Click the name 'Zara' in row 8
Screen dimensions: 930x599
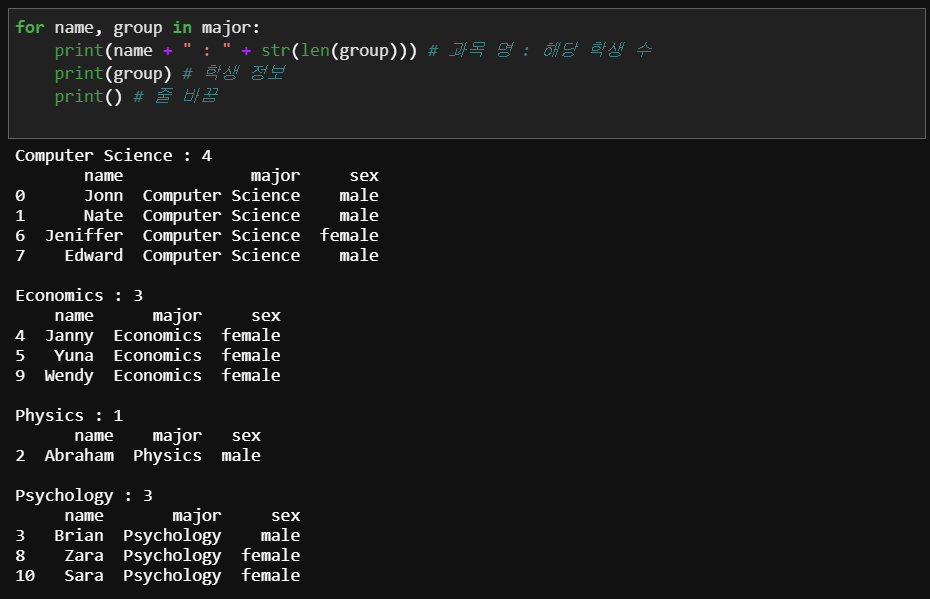84,556
